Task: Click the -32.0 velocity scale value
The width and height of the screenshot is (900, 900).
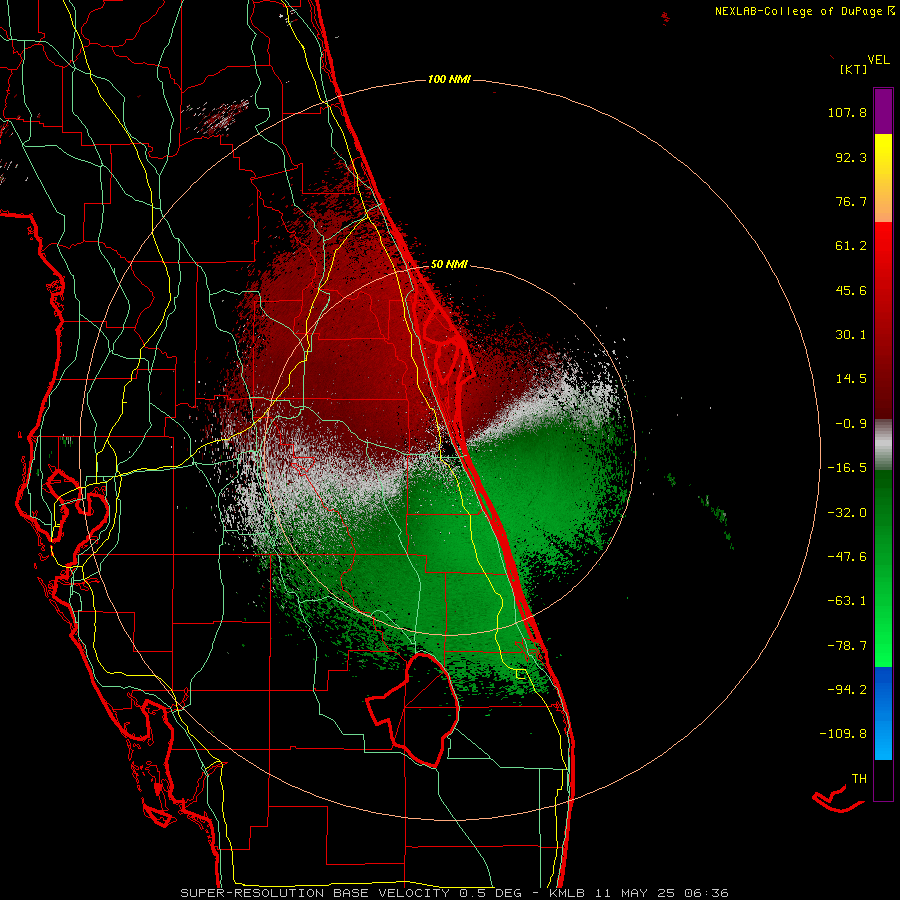Action: click(x=847, y=513)
